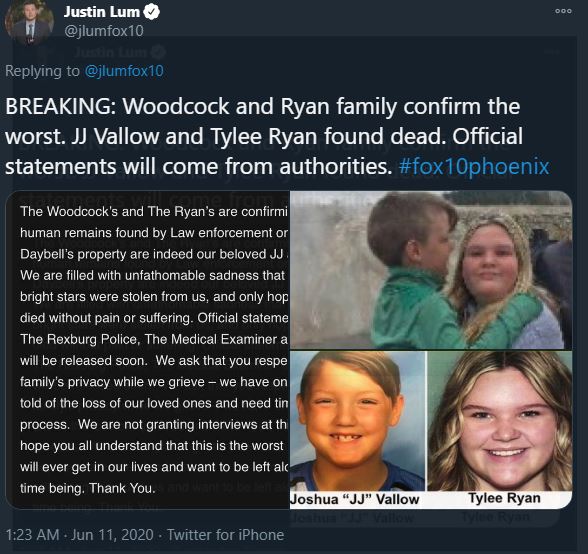Click the Rexburg Police line in the statement
Screen dimensions: 588x554
click(154, 339)
